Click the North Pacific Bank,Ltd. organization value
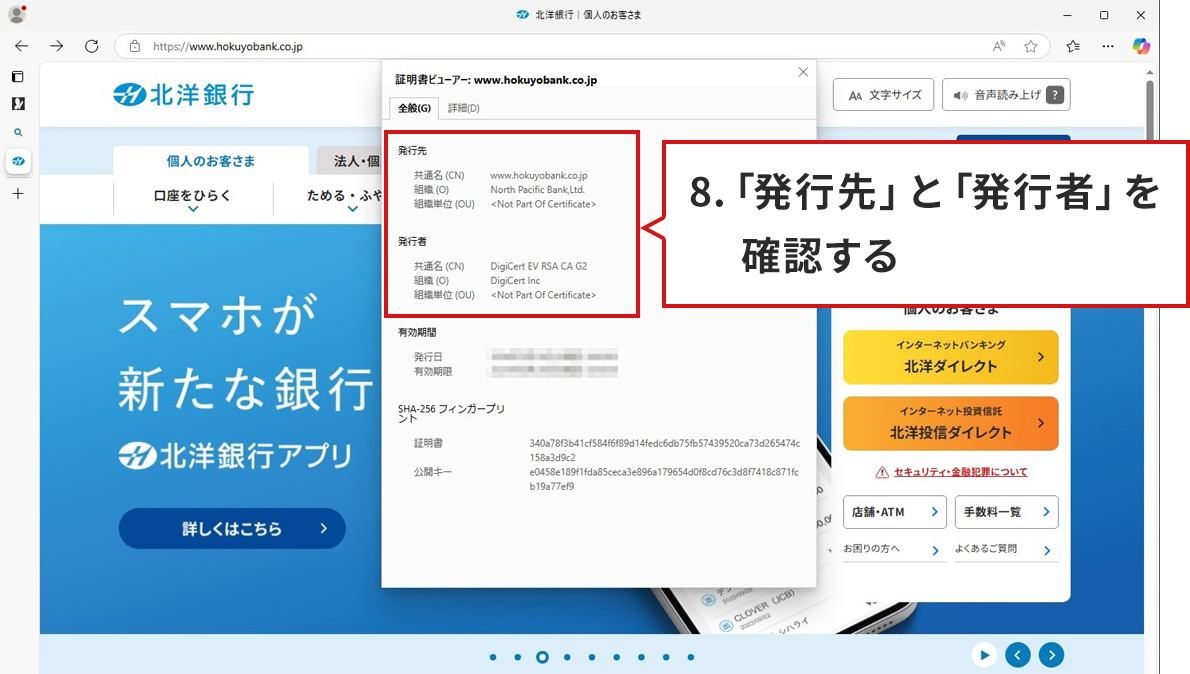 tap(537, 190)
